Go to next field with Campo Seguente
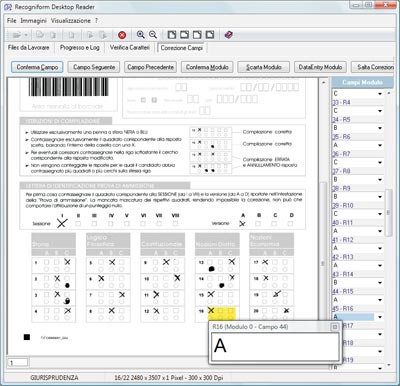 (94, 67)
